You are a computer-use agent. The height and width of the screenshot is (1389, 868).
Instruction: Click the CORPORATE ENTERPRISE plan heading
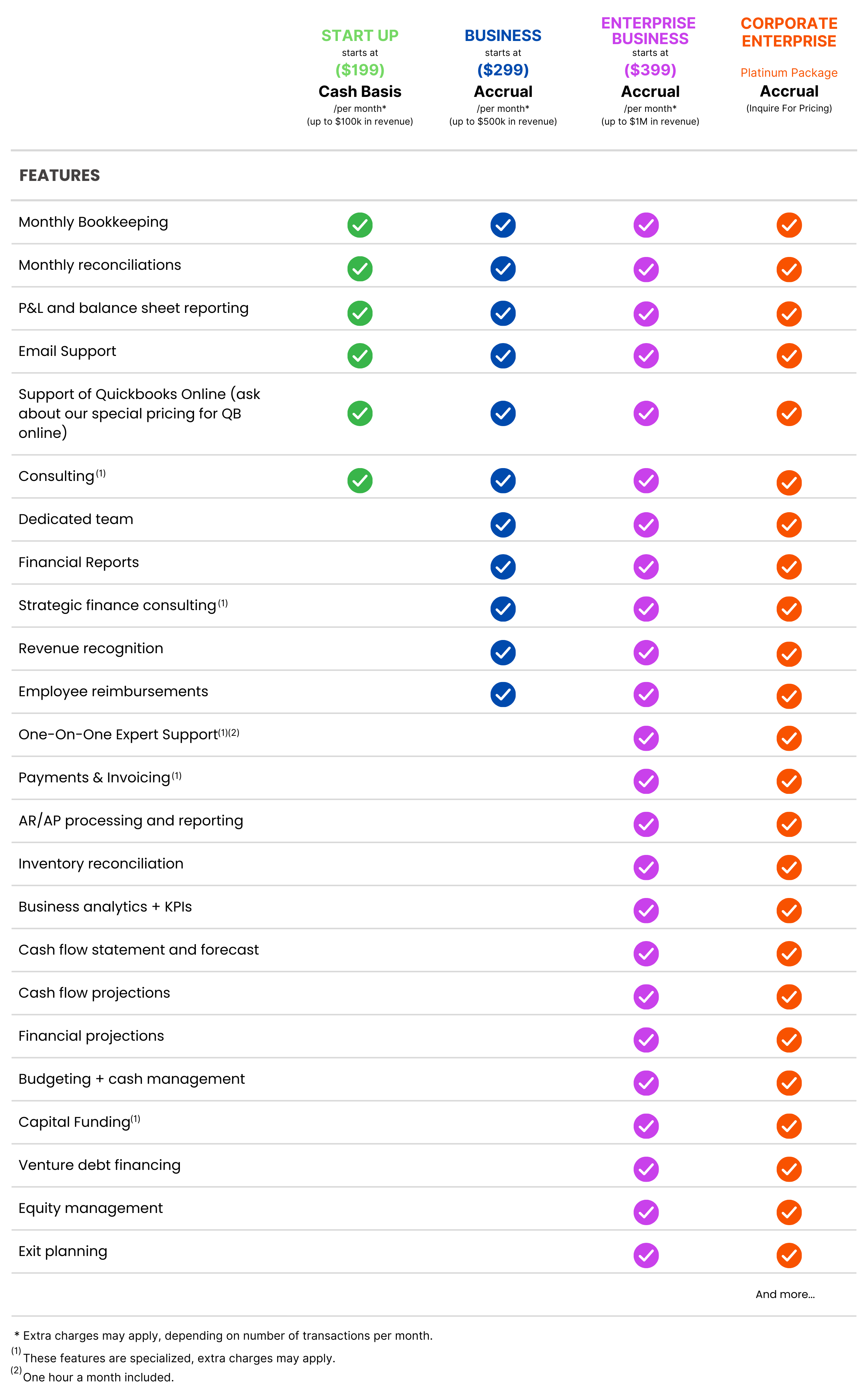point(789,32)
